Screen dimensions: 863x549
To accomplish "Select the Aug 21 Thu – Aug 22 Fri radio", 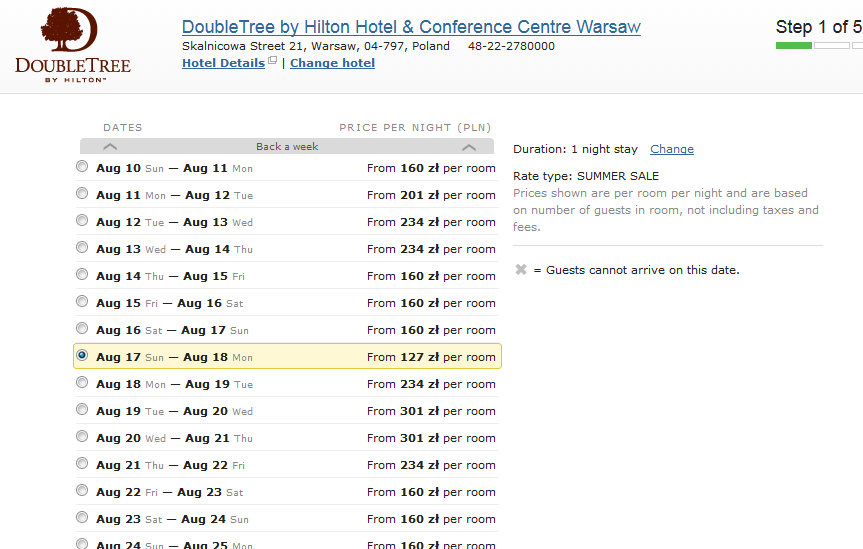I will click(82, 463).
